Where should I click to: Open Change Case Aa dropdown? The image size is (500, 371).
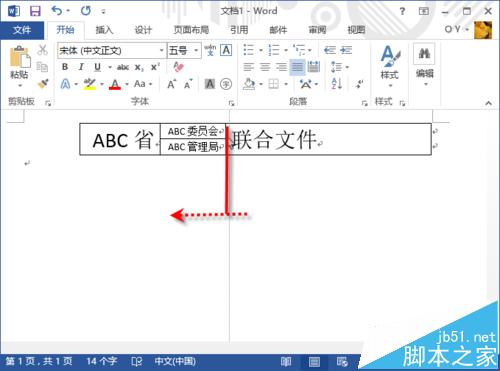(x=143, y=84)
